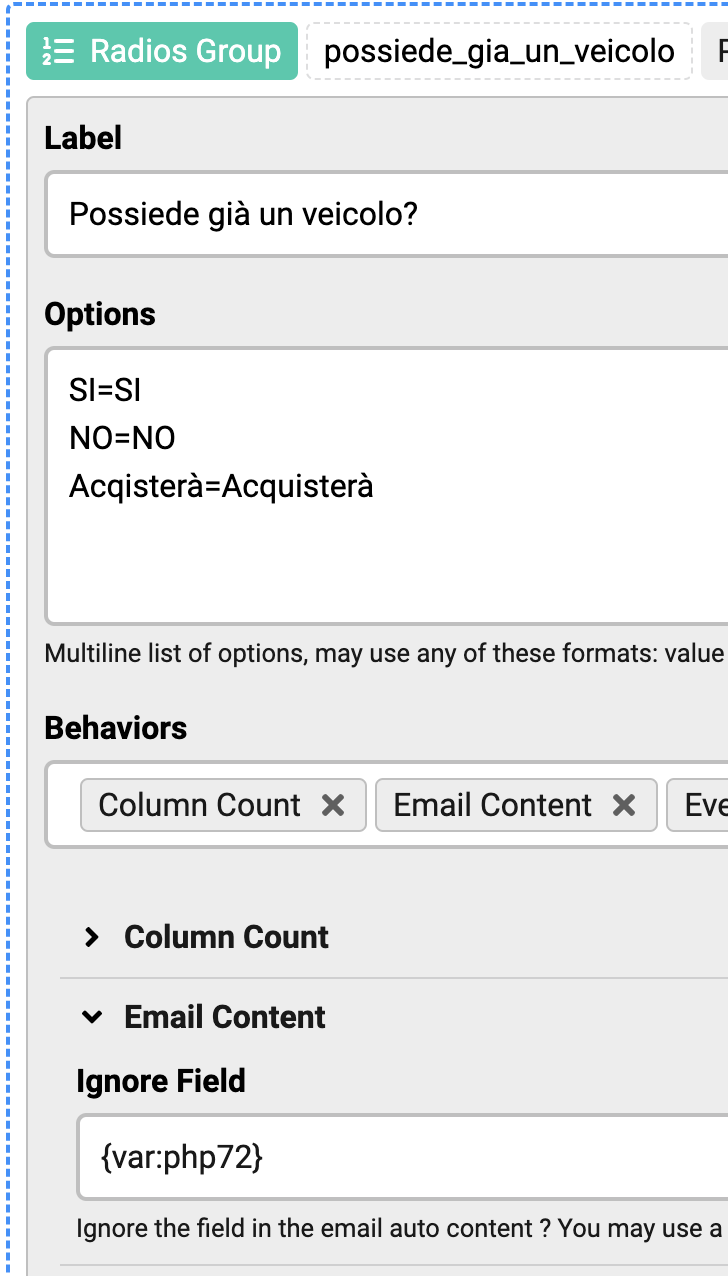Click the Radios Group type badge
This screenshot has height=1276, width=728.
click(162, 51)
